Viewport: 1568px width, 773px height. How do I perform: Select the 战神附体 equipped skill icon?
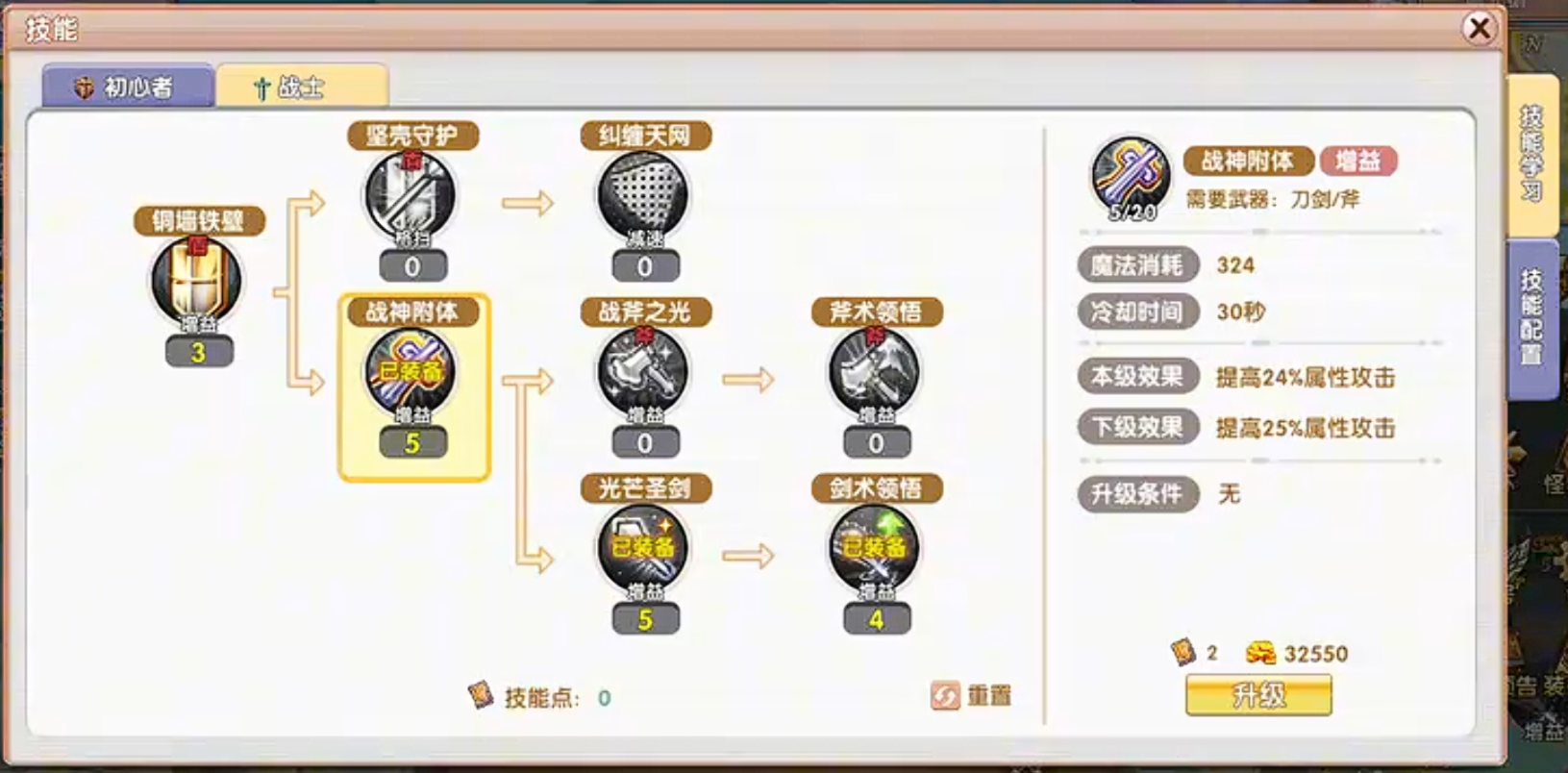(412, 372)
